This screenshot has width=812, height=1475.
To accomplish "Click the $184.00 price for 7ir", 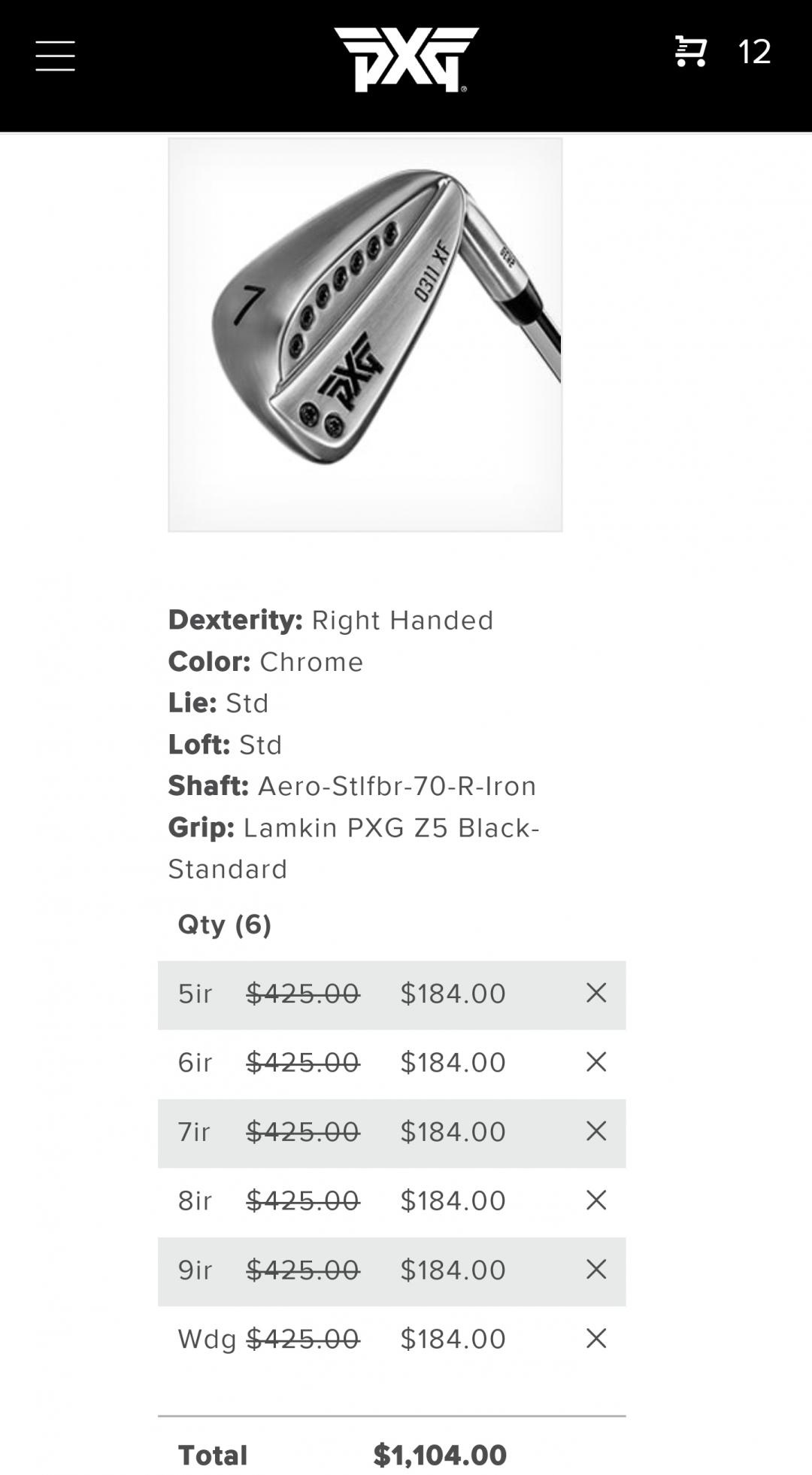I will [453, 1132].
